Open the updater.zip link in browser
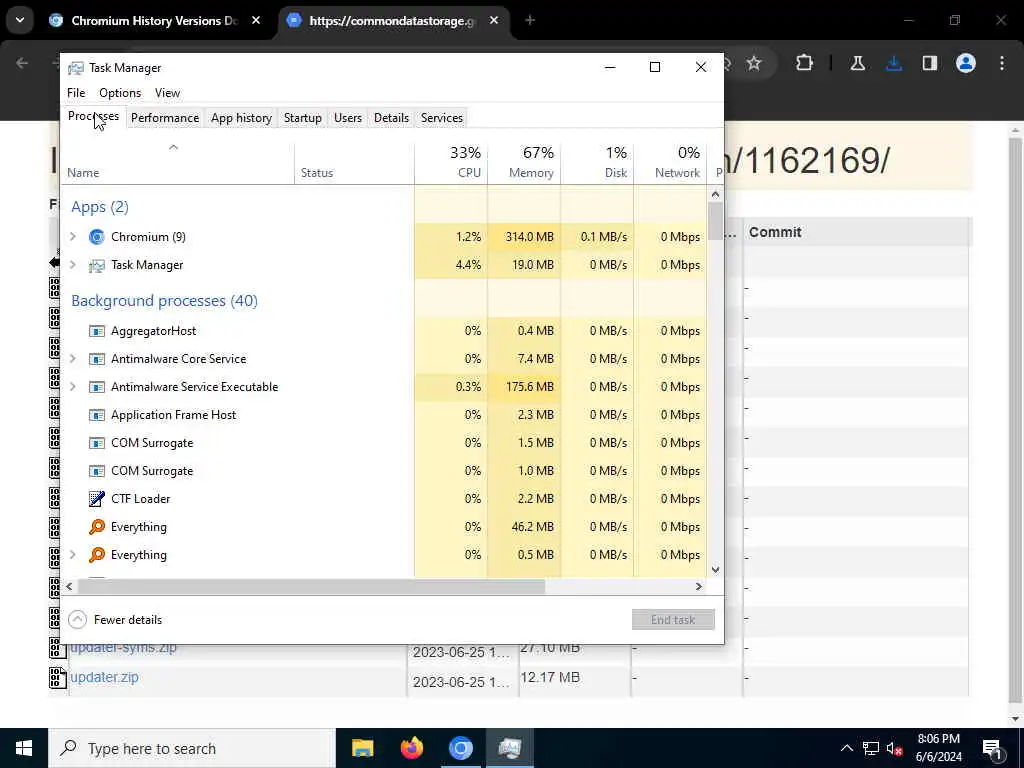Viewport: 1024px width, 768px height. [x=104, y=677]
